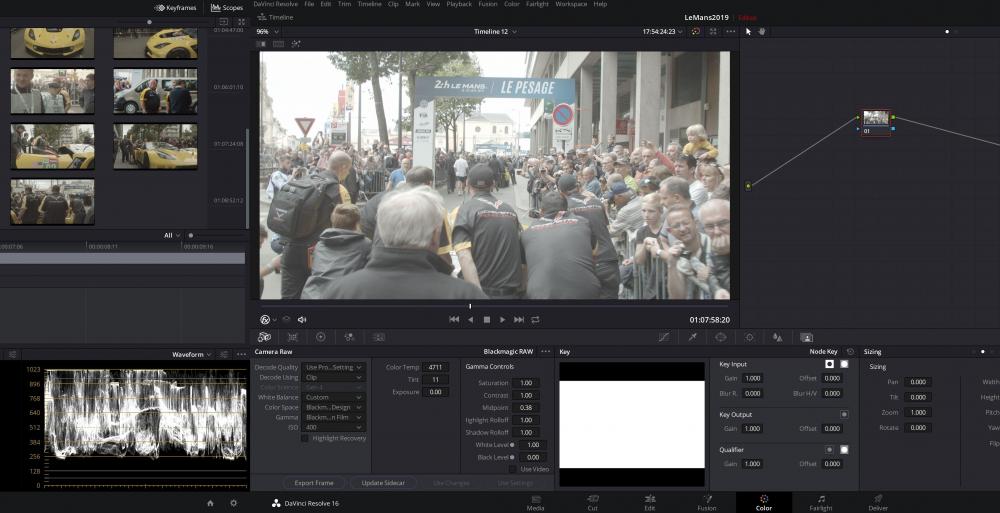Select node 01 in the node editor
1000x513 pixels.
coord(876,122)
